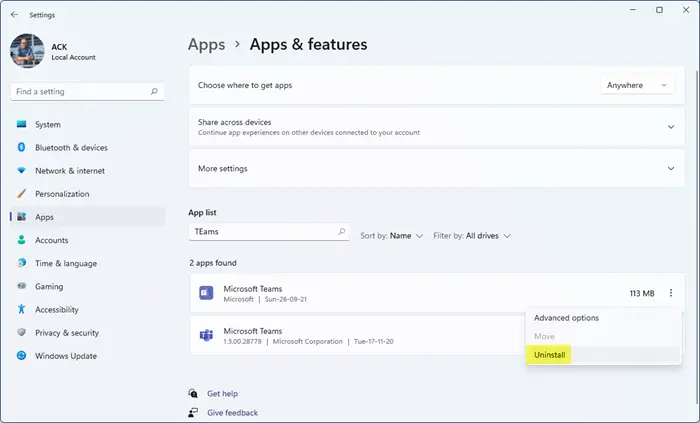The image size is (700, 423).
Task: Click the Sun-26-09-21 install date text
Action: pyautogui.click(x=286, y=299)
